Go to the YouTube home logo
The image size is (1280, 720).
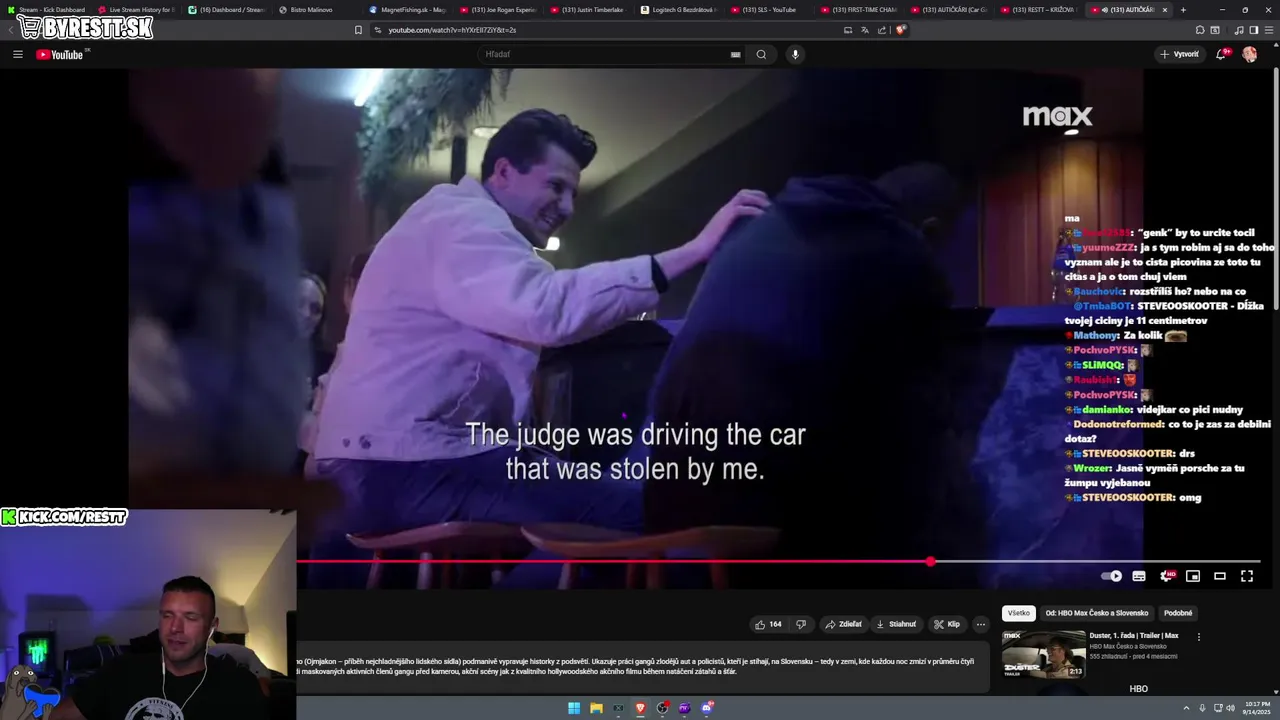point(60,54)
